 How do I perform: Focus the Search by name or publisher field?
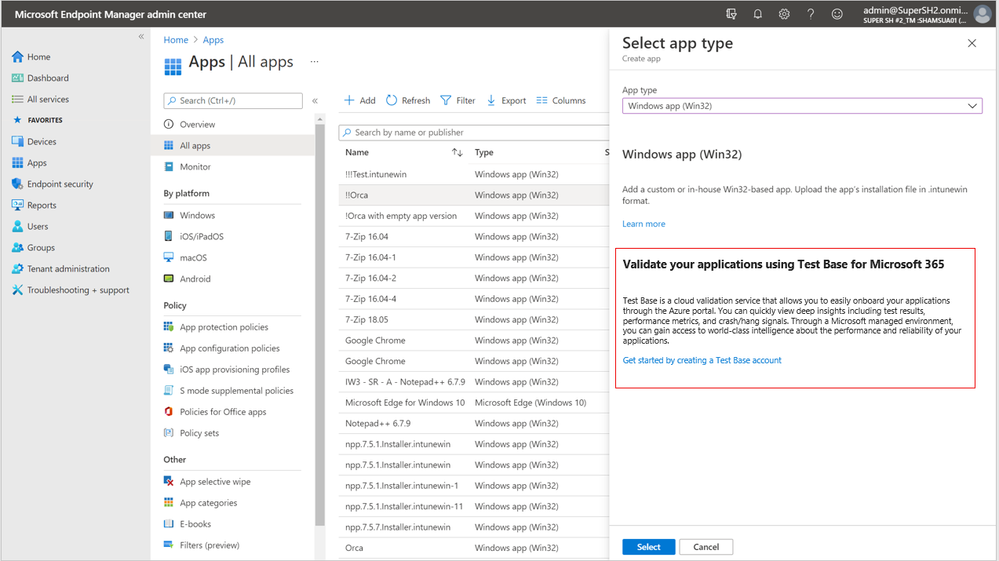coord(474,132)
